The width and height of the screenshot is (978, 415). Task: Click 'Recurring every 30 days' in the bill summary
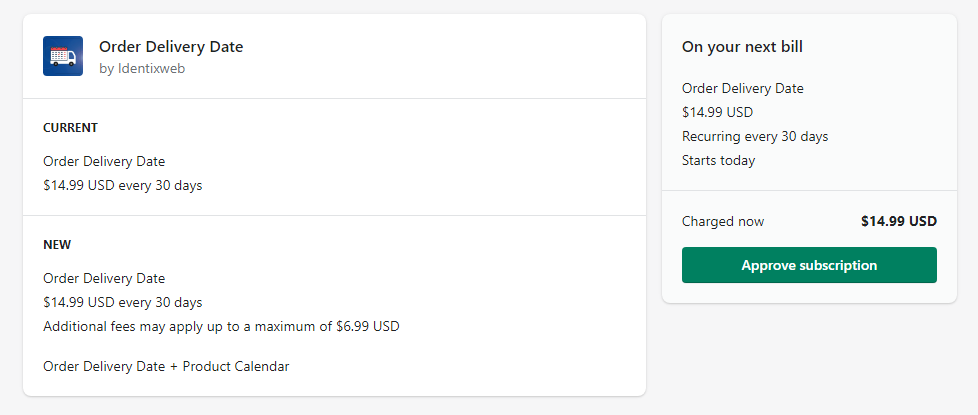click(755, 137)
